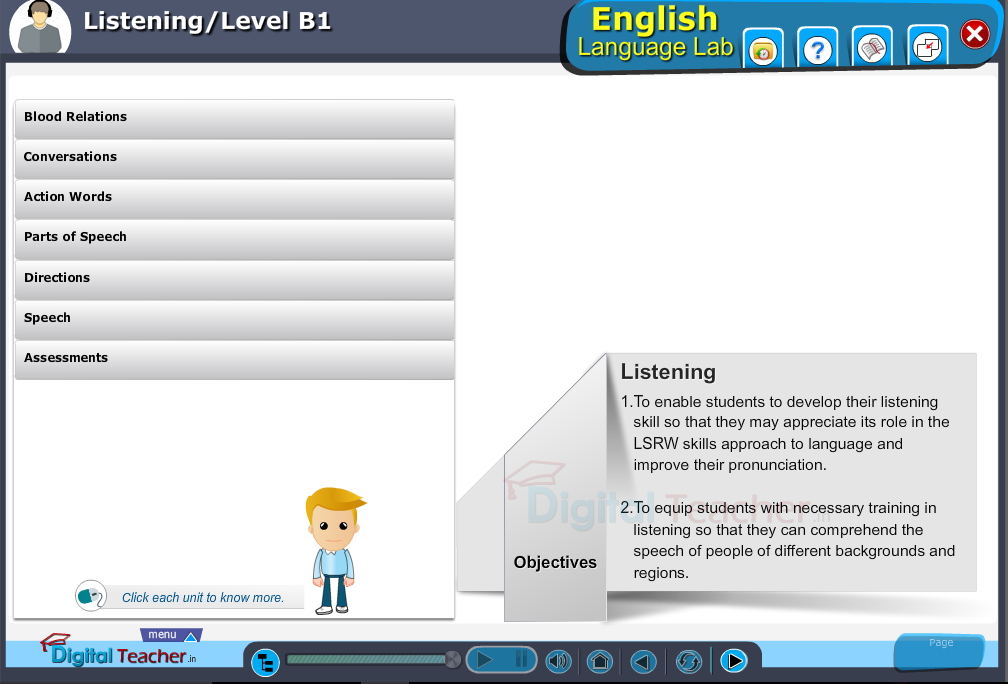
Task: Click the playback progress slider knob
Action: 452,659
